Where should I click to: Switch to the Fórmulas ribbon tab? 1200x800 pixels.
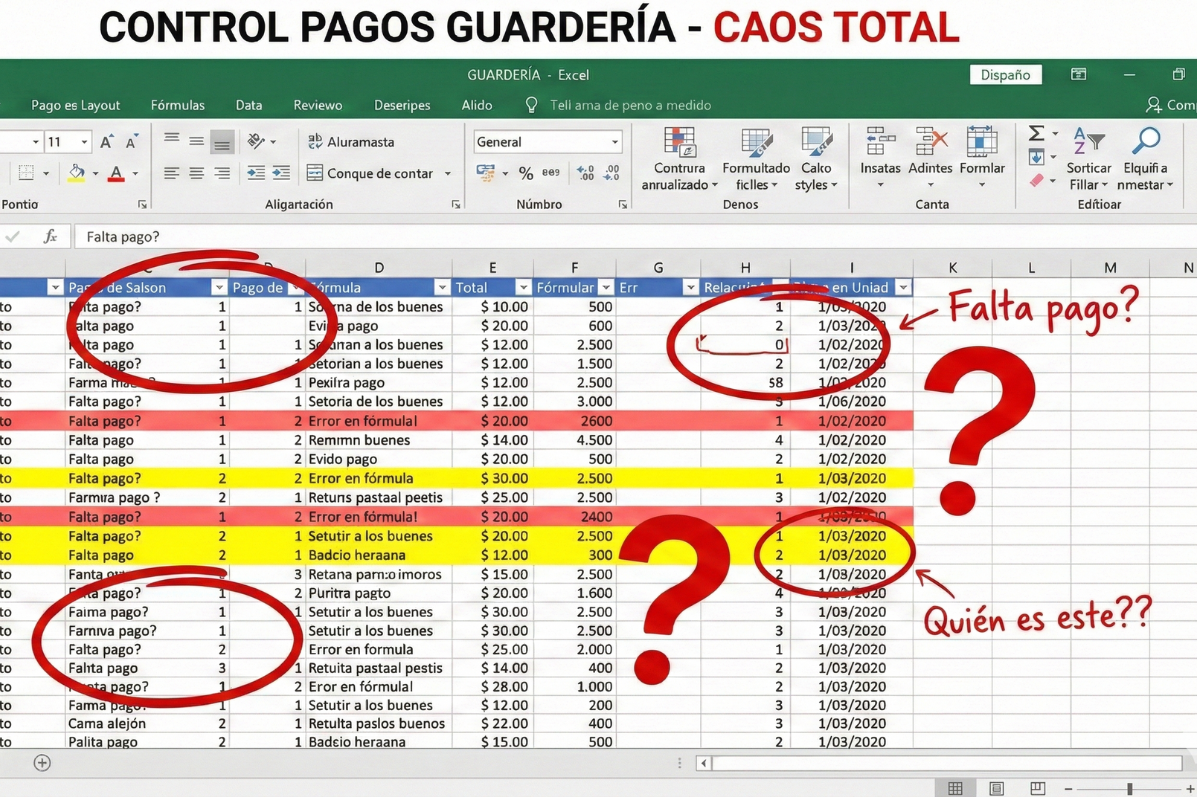coord(178,105)
